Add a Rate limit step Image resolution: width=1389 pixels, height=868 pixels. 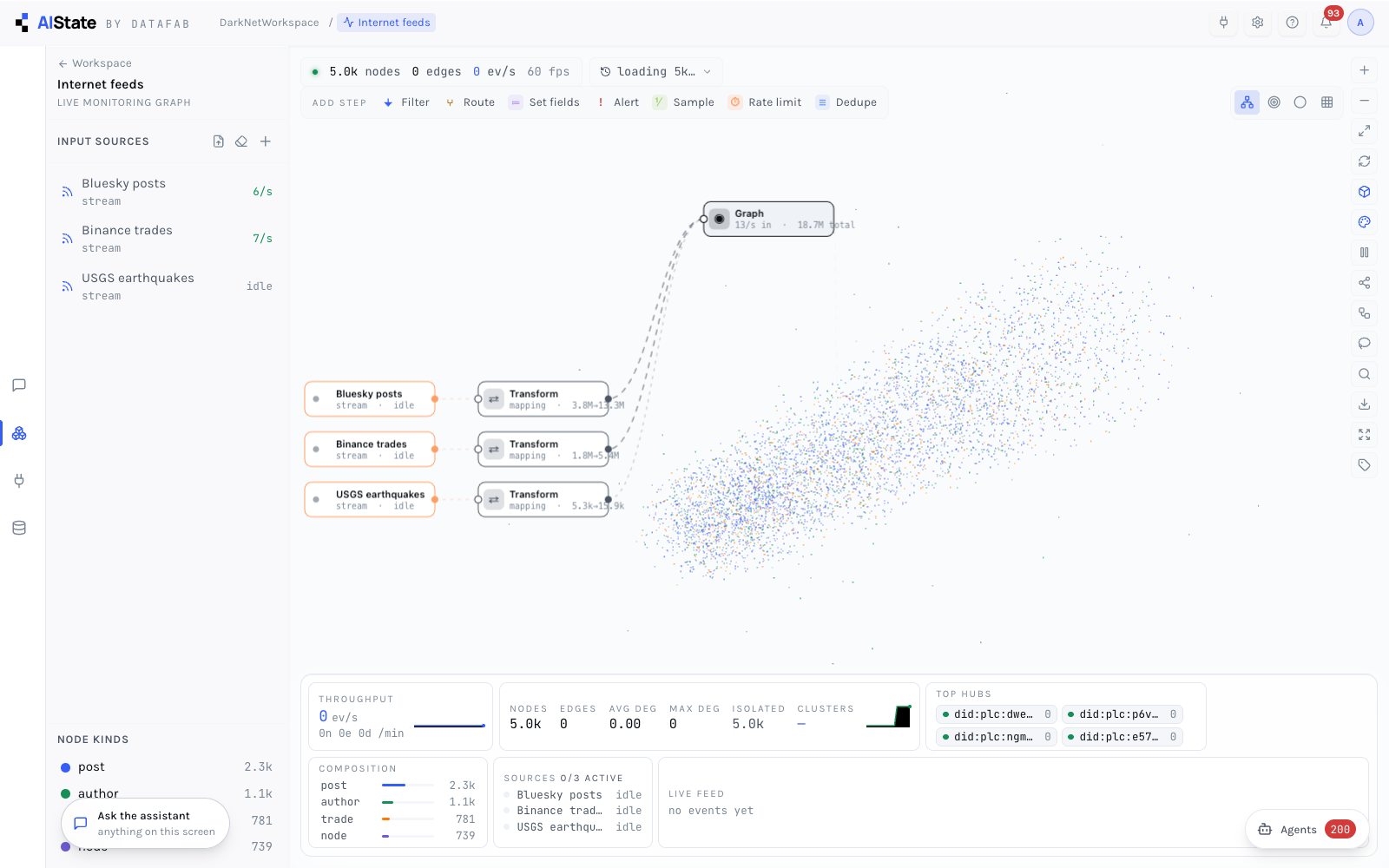pyautogui.click(x=765, y=102)
